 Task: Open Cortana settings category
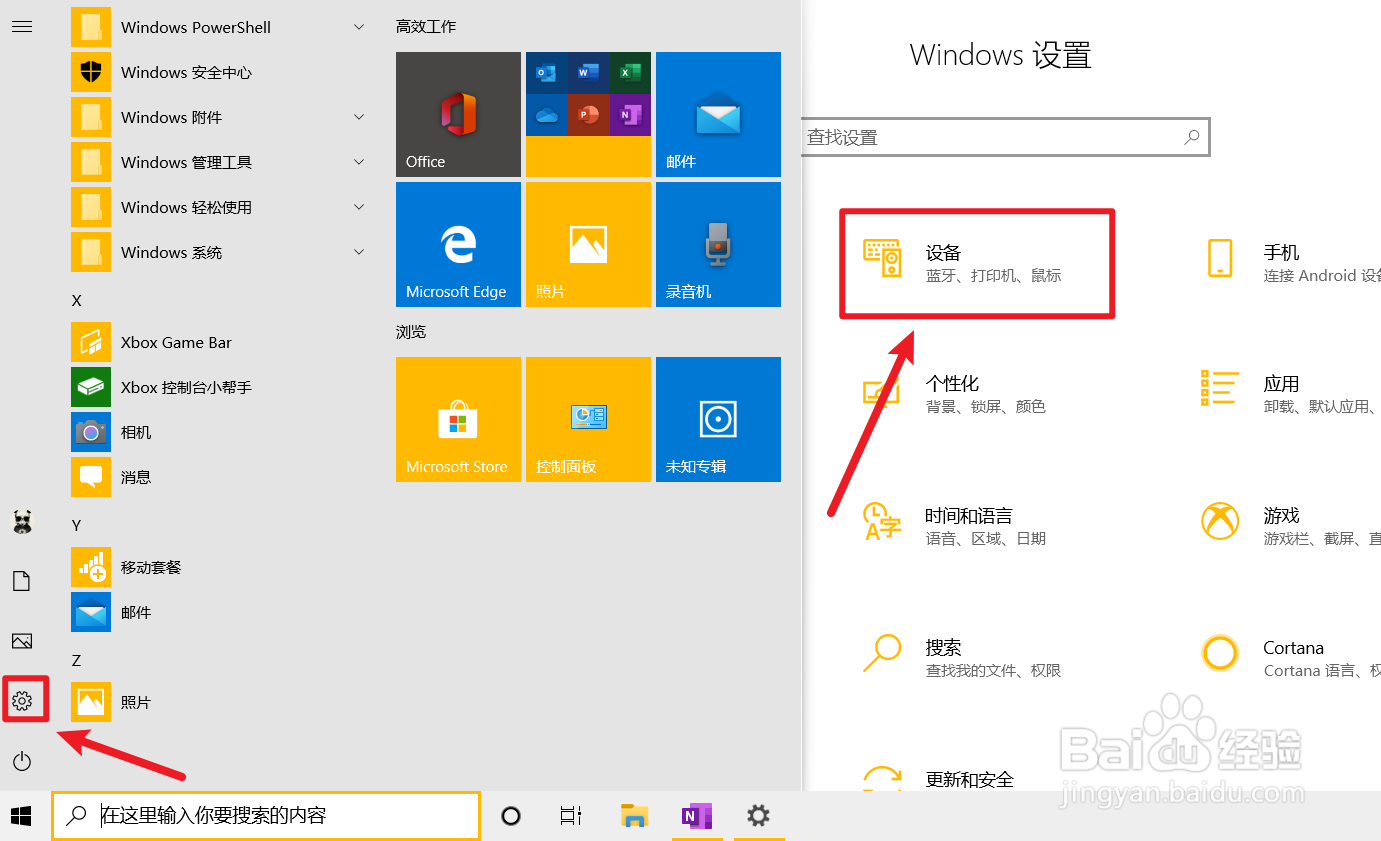pyautogui.click(x=1290, y=658)
